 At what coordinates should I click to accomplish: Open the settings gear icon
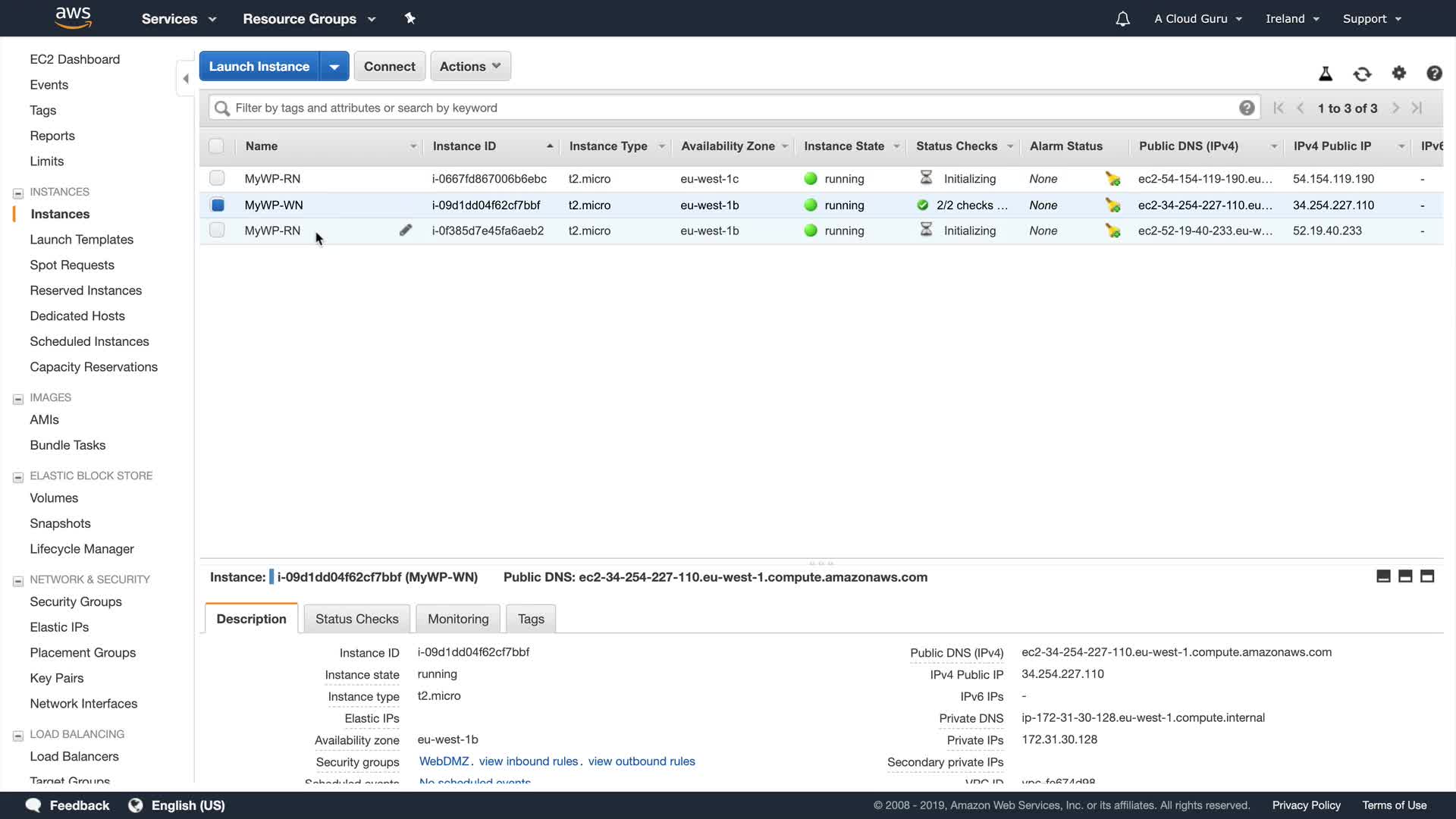(1398, 74)
